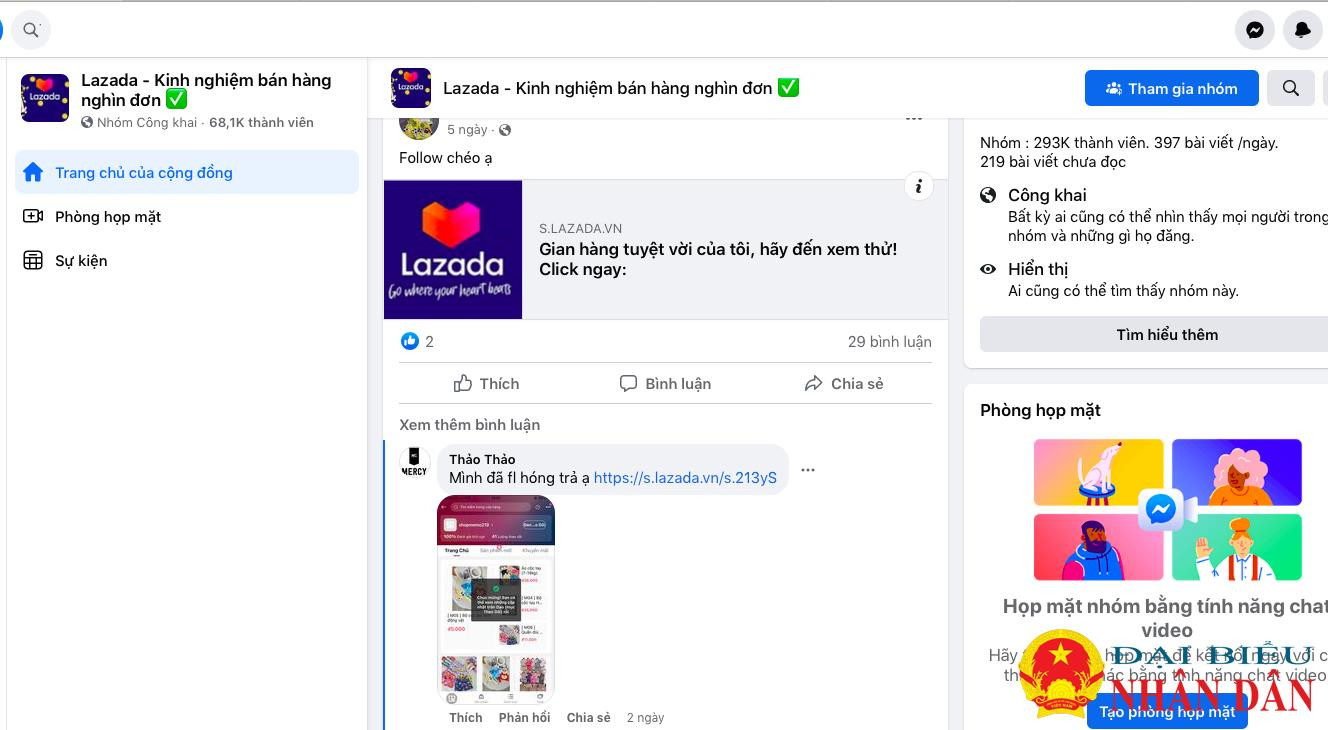Expand Xem thêm bình luận
Viewport: 1328px width, 730px height.
click(x=469, y=424)
